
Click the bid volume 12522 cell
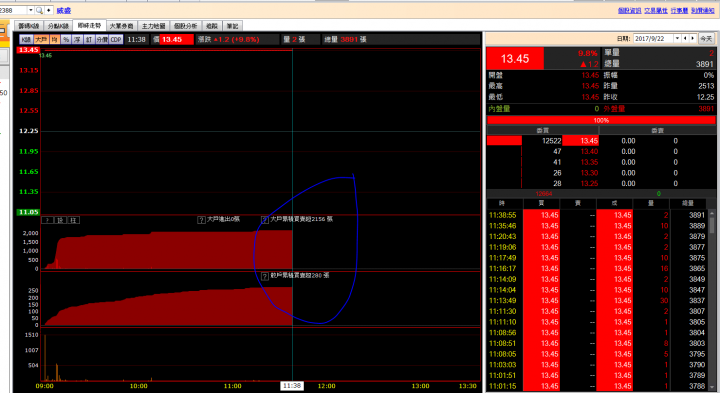click(551, 141)
